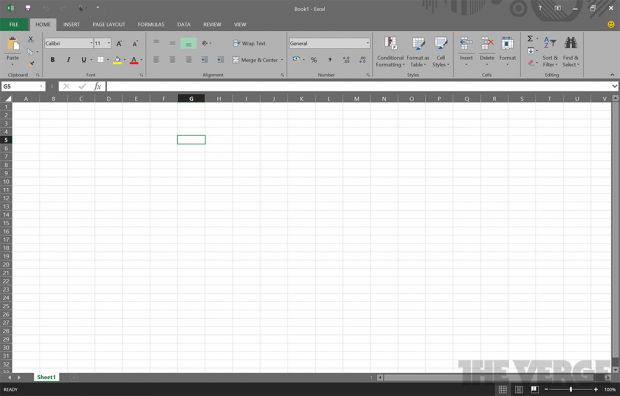Viewport: 620px width, 396px height.
Task: Click the Delete cells button
Action: pyautogui.click(x=487, y=52)
